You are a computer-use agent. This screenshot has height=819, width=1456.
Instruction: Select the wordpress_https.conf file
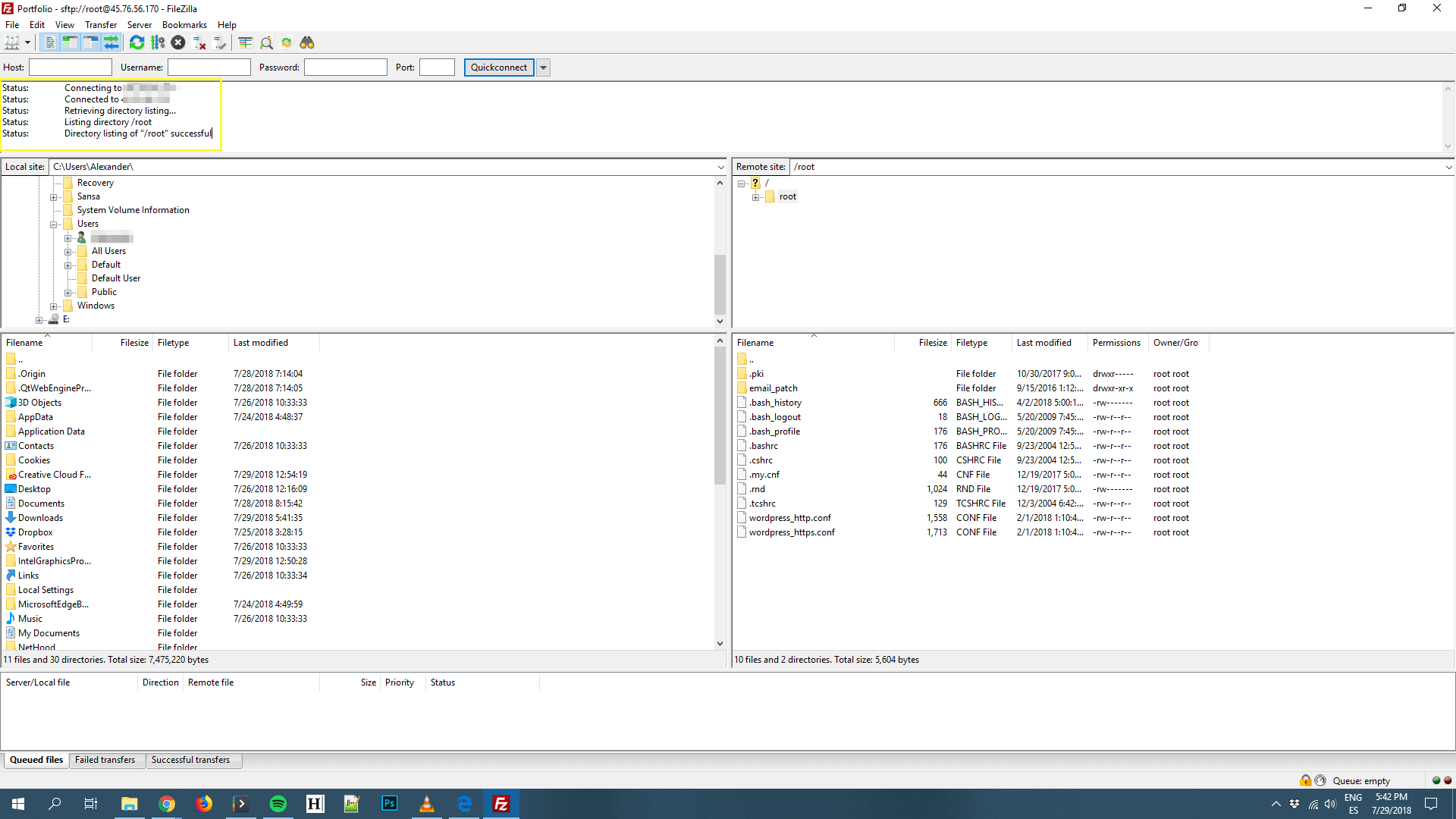[x=791, y=532]
